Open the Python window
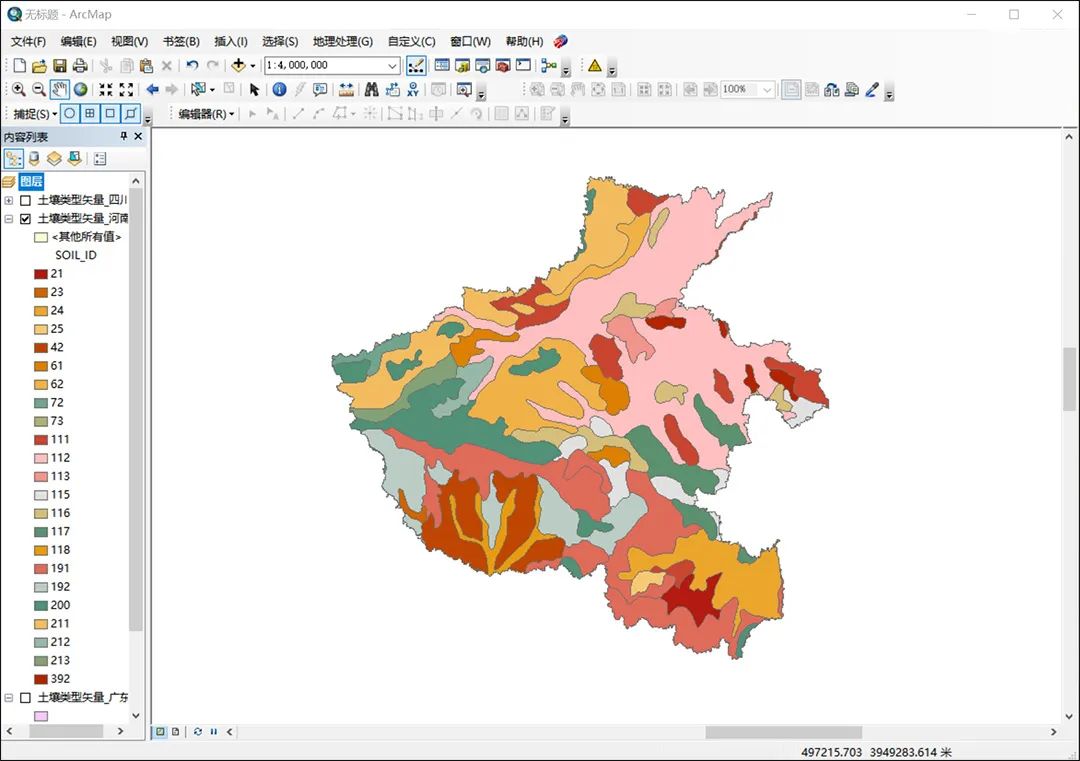 coord(523,65)
